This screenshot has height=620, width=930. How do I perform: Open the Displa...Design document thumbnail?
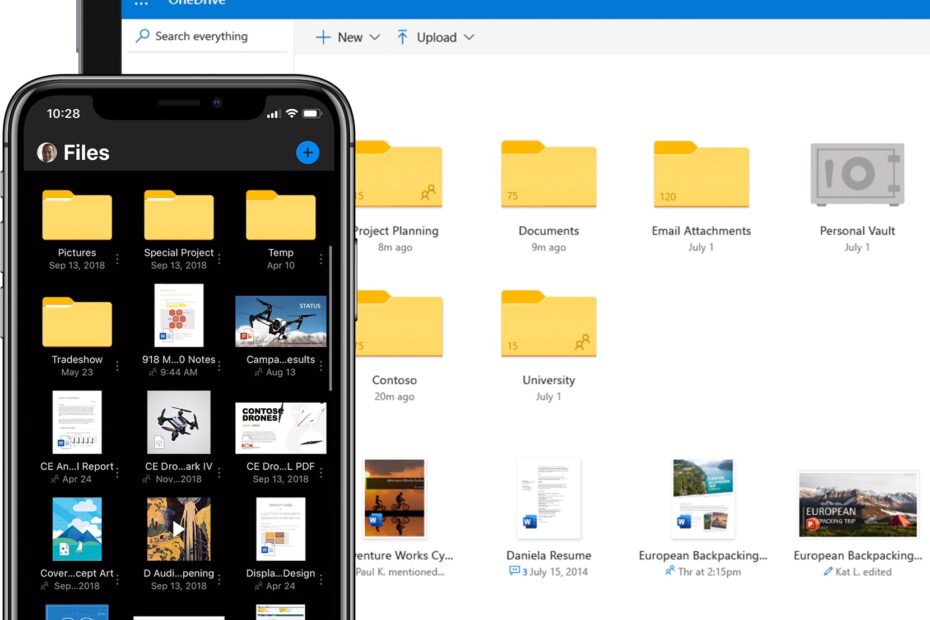[x=281, y=529]
